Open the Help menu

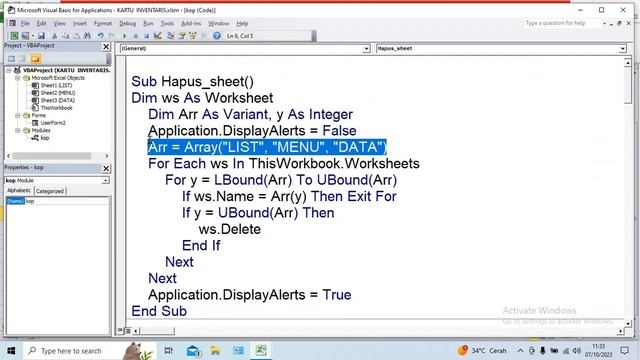(x=242, y=24)
